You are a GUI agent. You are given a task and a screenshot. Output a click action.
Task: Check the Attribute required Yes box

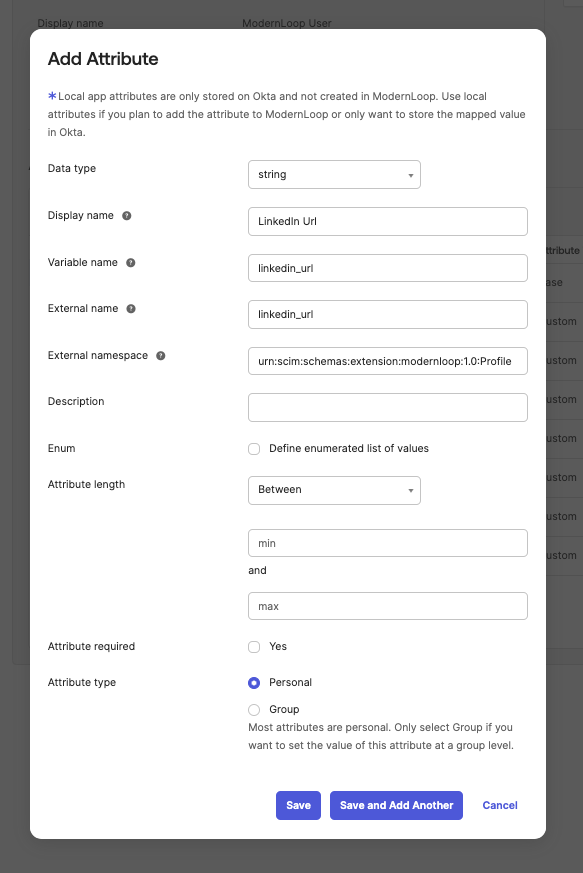click(254, 647)
